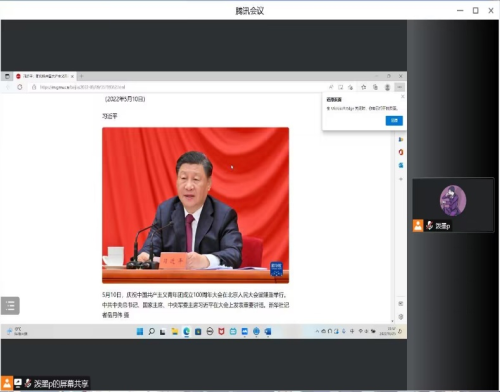Click the blue button in the Edge popup
500x392 pixels.
pos(394,120)
